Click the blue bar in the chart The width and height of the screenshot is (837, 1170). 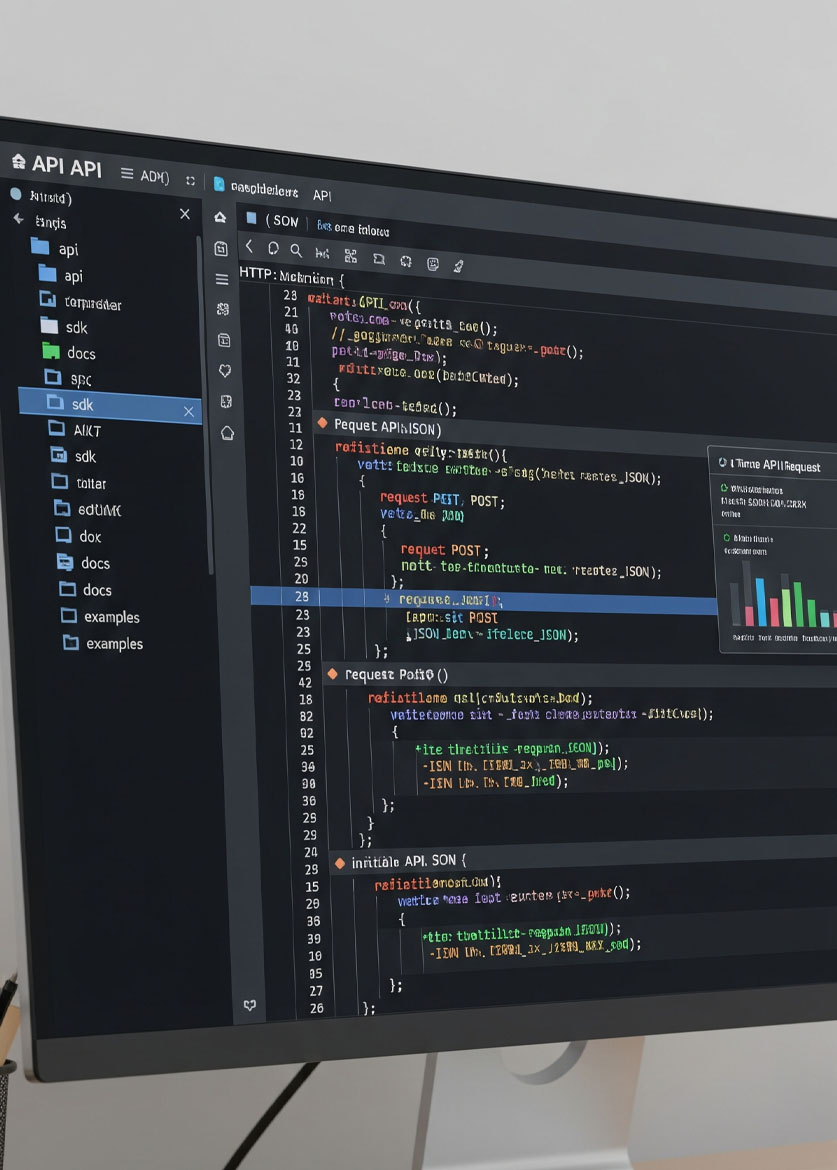click(761, 602)
